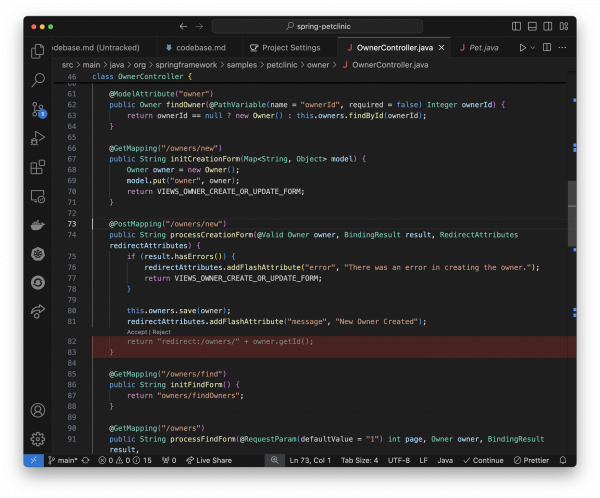Open the Run and Debug view

pos(38,138)
